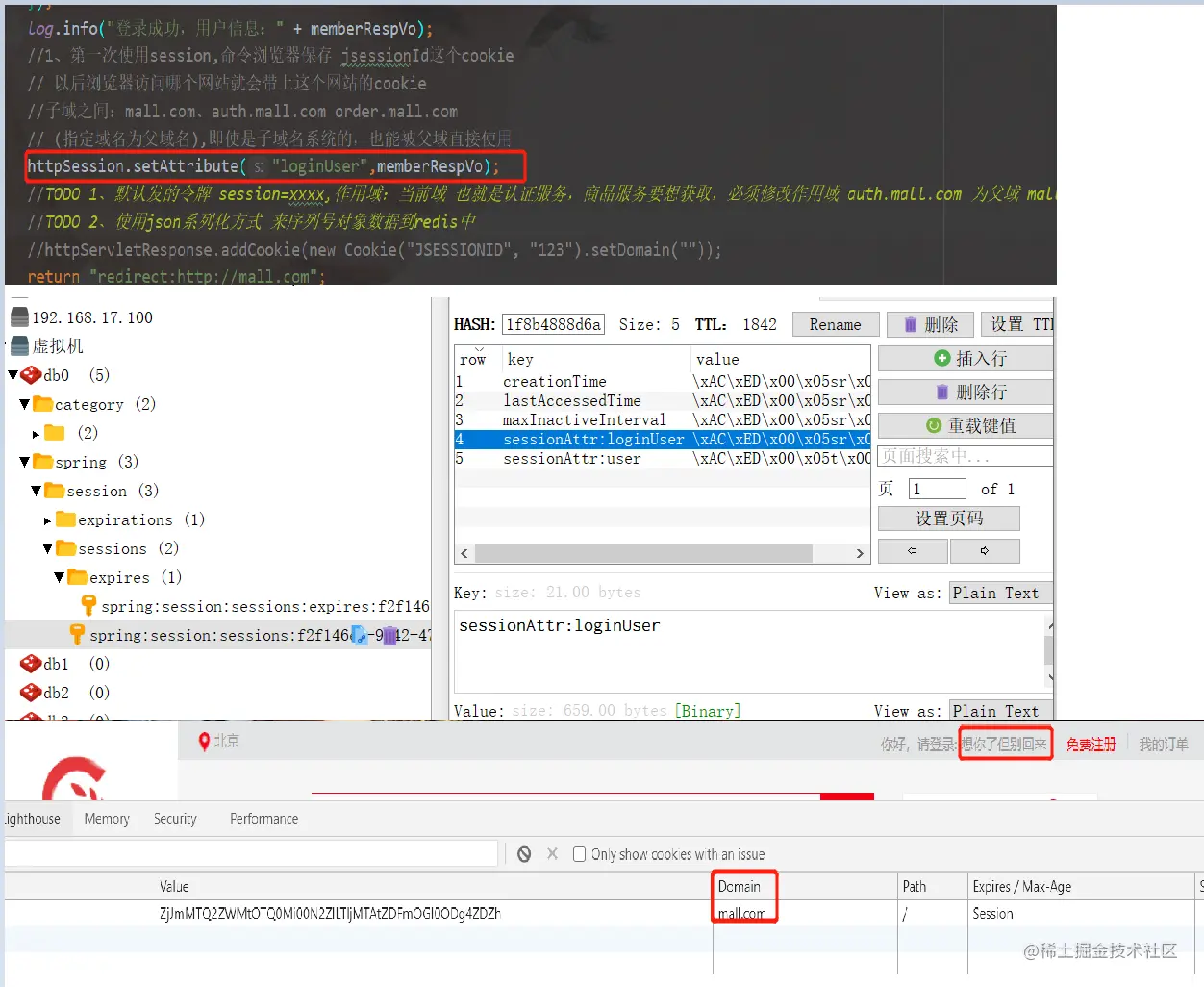Click the 免费注册 free register link

coord(1091,745)
